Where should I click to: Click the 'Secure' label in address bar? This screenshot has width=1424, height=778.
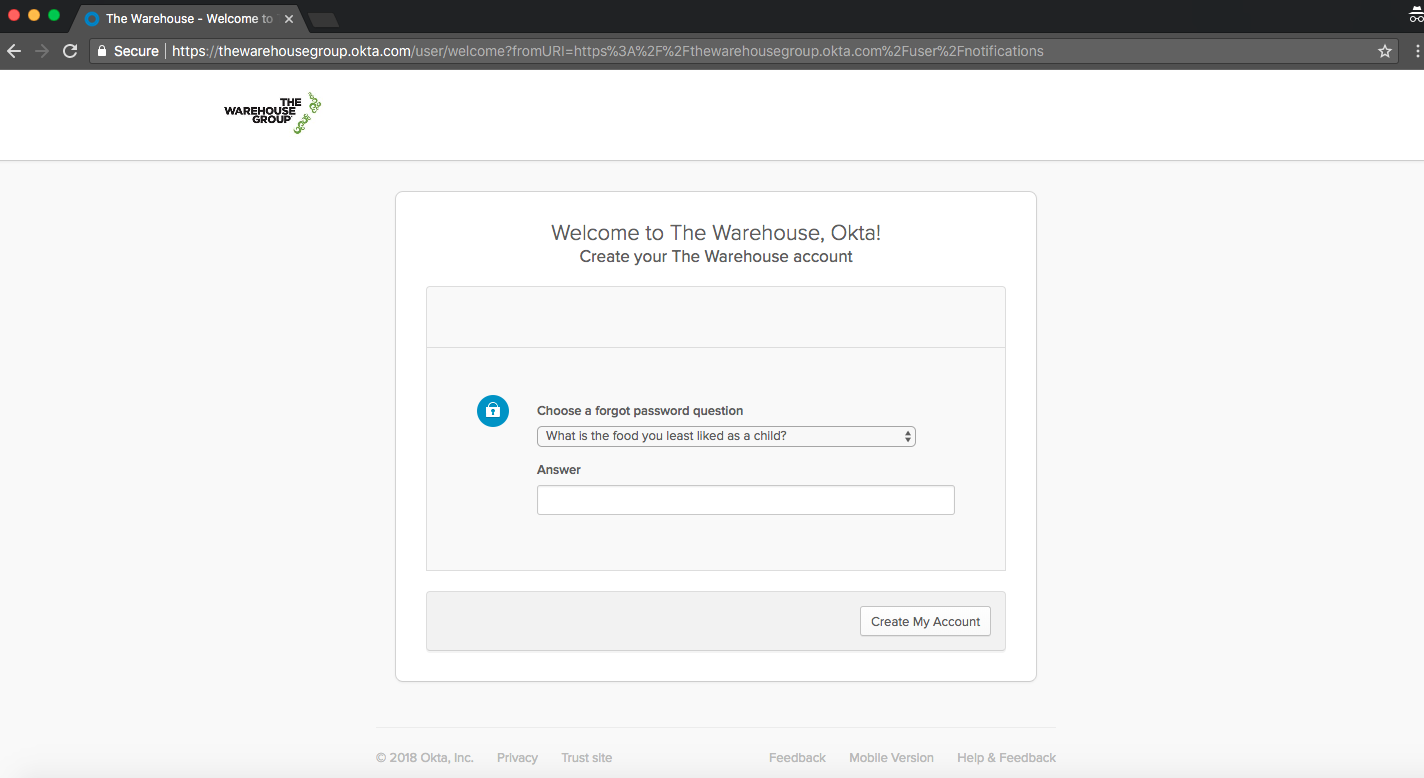point(136,51)
